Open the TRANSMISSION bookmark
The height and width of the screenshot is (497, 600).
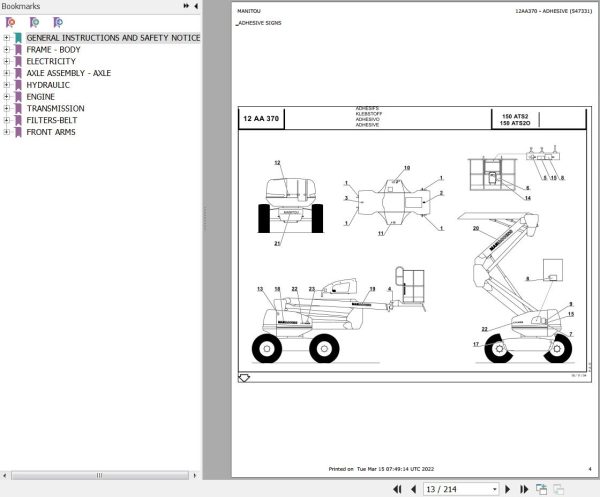tap(55, 109)
